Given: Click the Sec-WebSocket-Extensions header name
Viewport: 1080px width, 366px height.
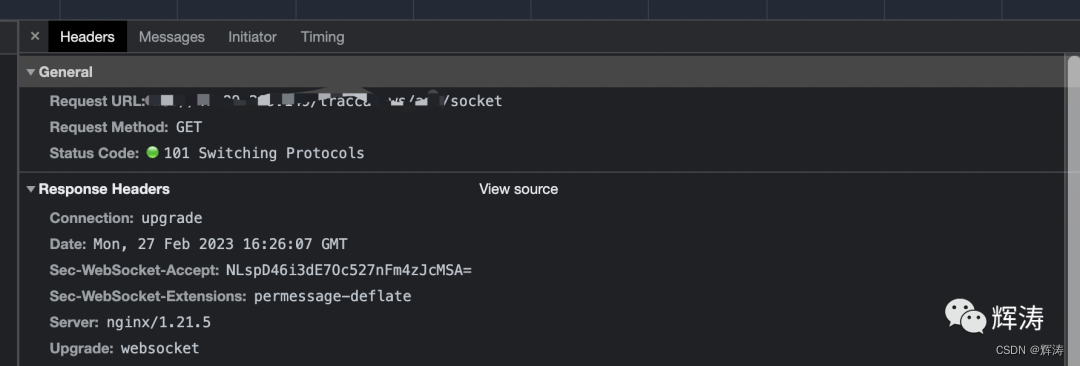Looking at the screenshot, I should pos(148,296).
